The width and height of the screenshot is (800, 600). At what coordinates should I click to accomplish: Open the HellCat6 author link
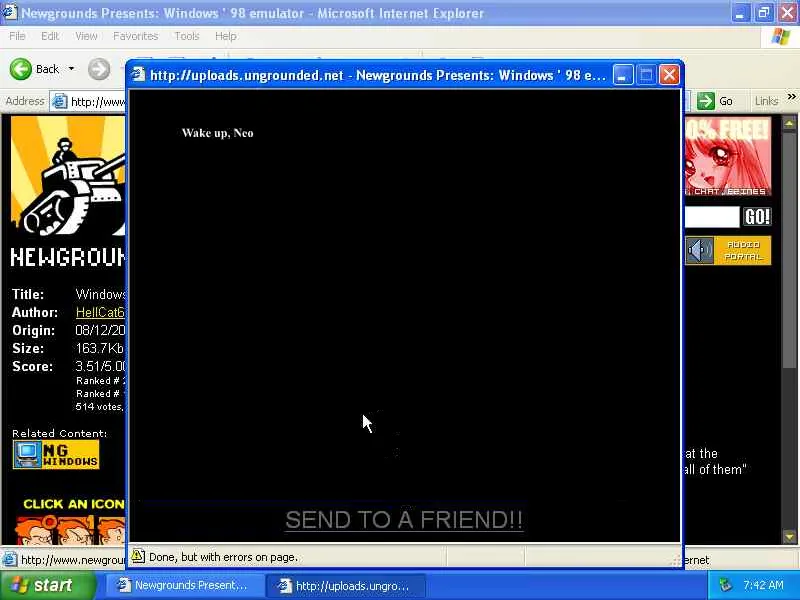pyautogui.click(x=100, y=312)
